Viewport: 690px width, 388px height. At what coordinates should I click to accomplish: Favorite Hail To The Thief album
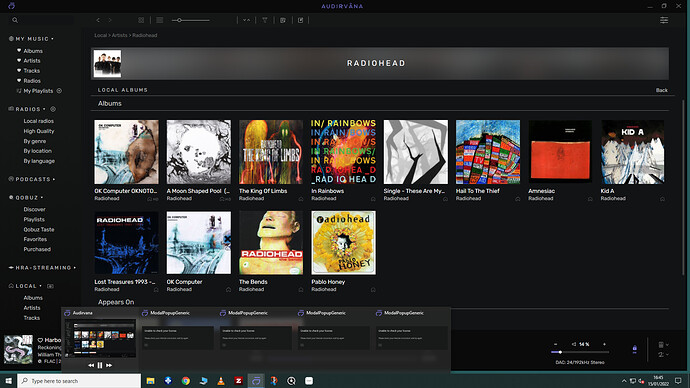click(x=518, y=199)
